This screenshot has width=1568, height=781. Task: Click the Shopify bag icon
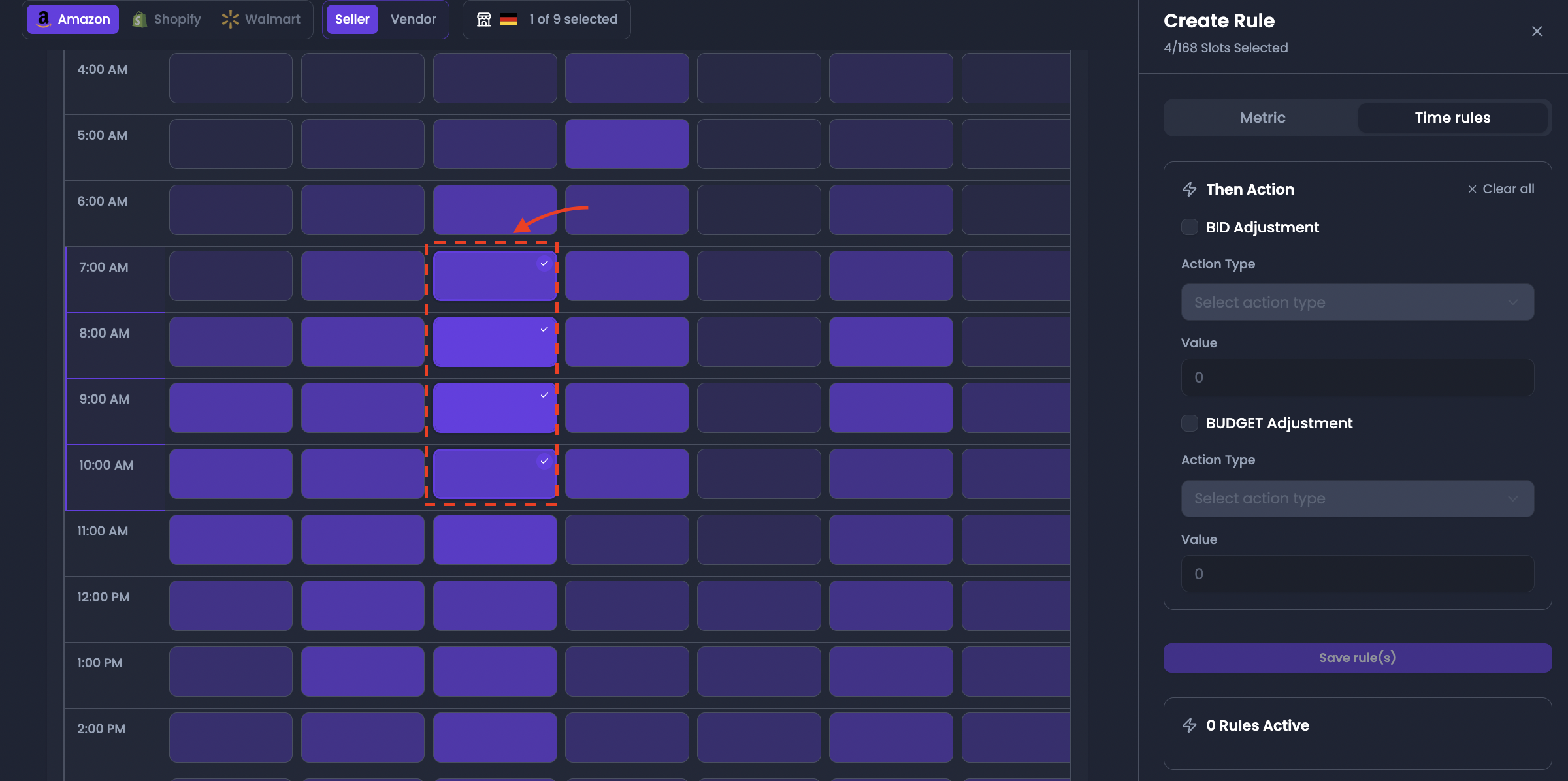tap(139, 20)
